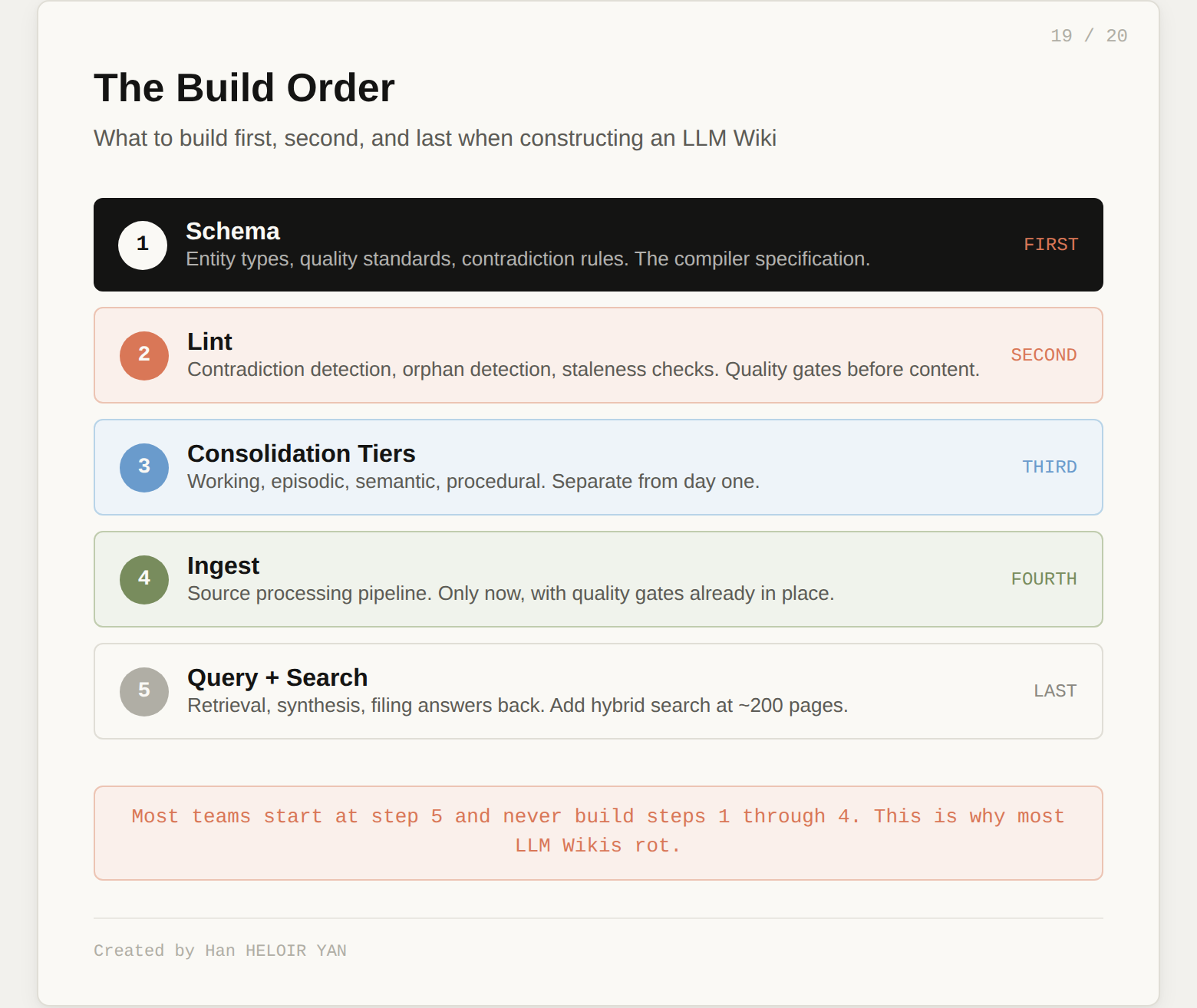Click the FOURTH label
Viewport: 1197px width, 1008px height.
coord(1044,579)
